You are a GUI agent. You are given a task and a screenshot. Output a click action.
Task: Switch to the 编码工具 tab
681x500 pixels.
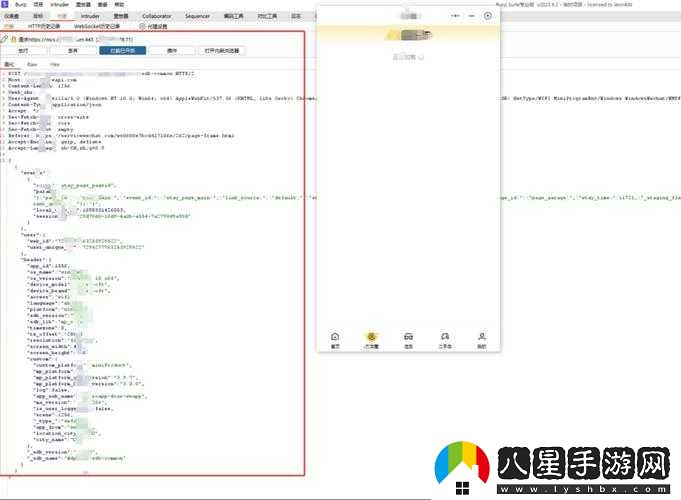pos(234,16)
